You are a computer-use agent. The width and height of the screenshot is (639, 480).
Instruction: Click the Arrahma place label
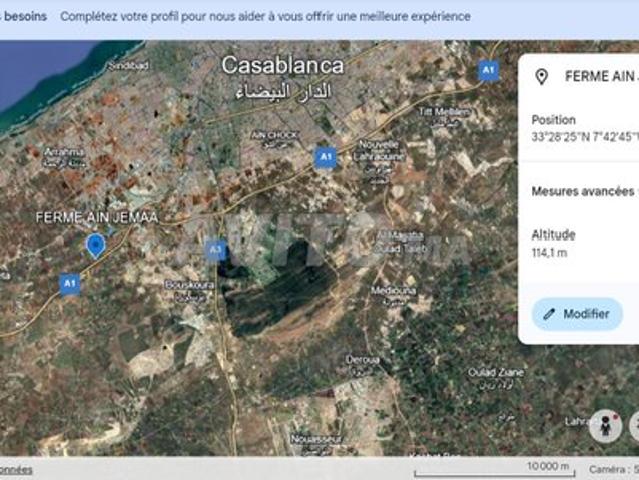[x=64, y=152]
